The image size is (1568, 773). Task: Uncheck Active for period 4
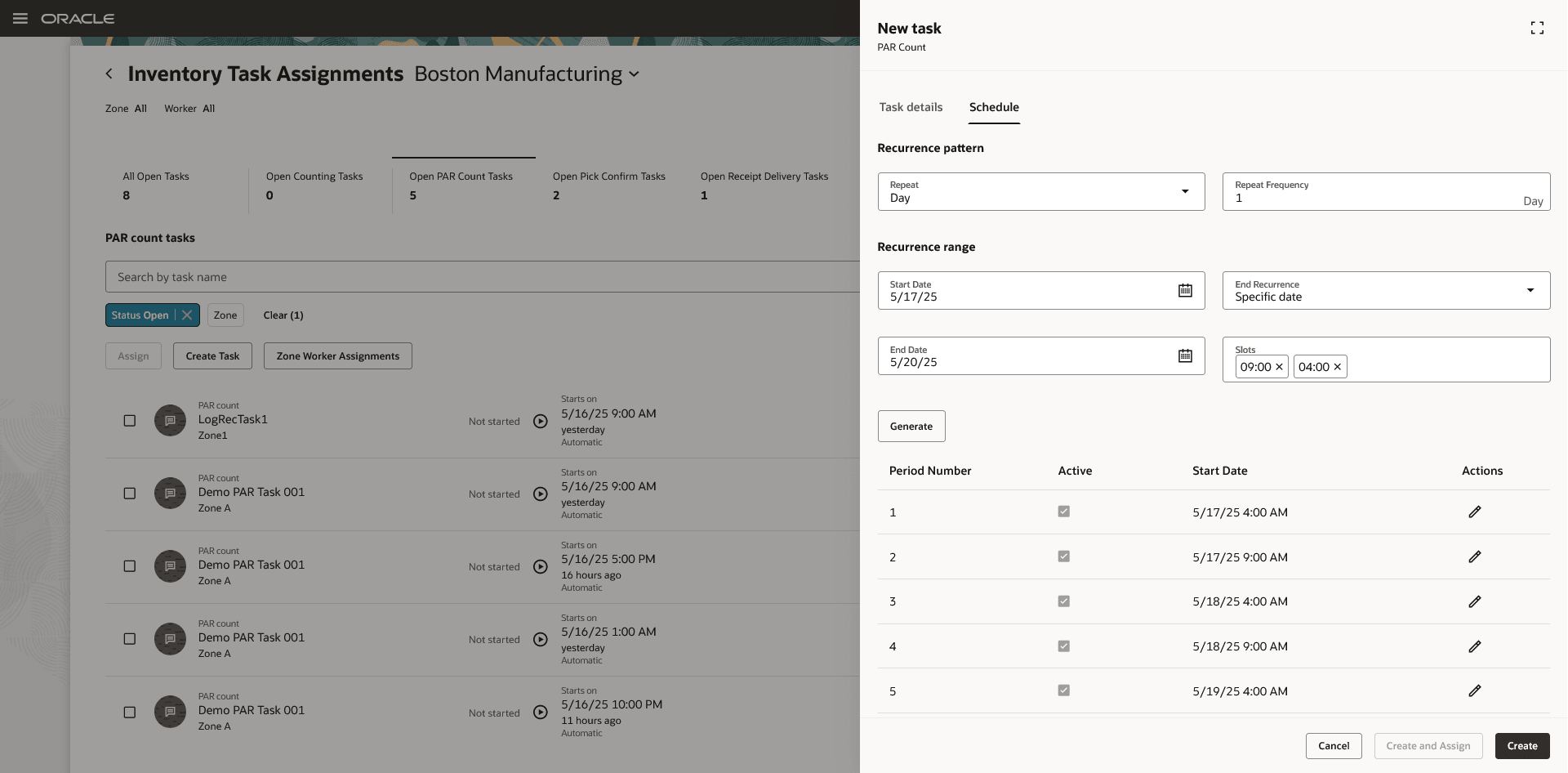(x=1063, y=646)
